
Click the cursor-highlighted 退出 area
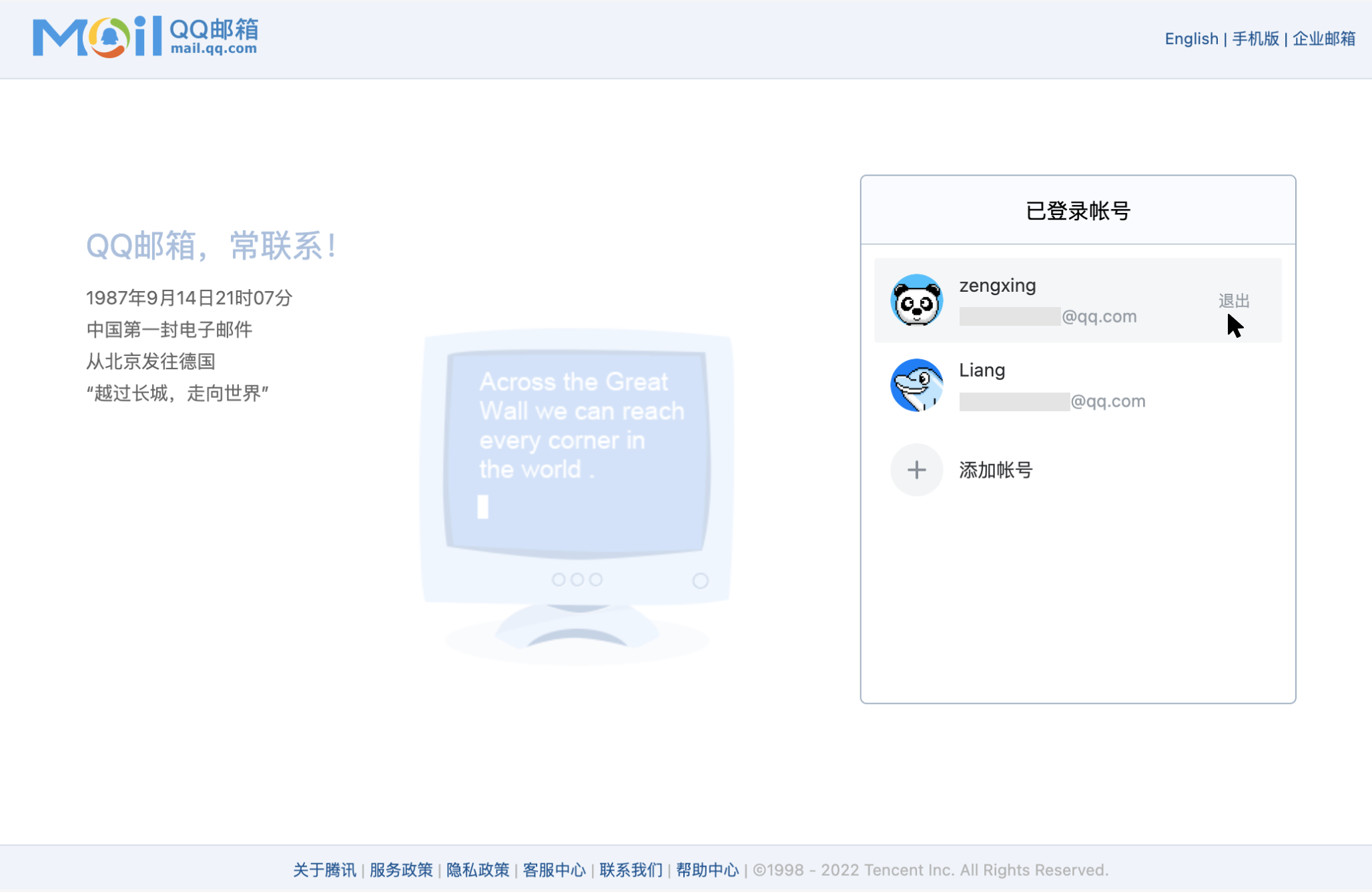(1234, 300)
